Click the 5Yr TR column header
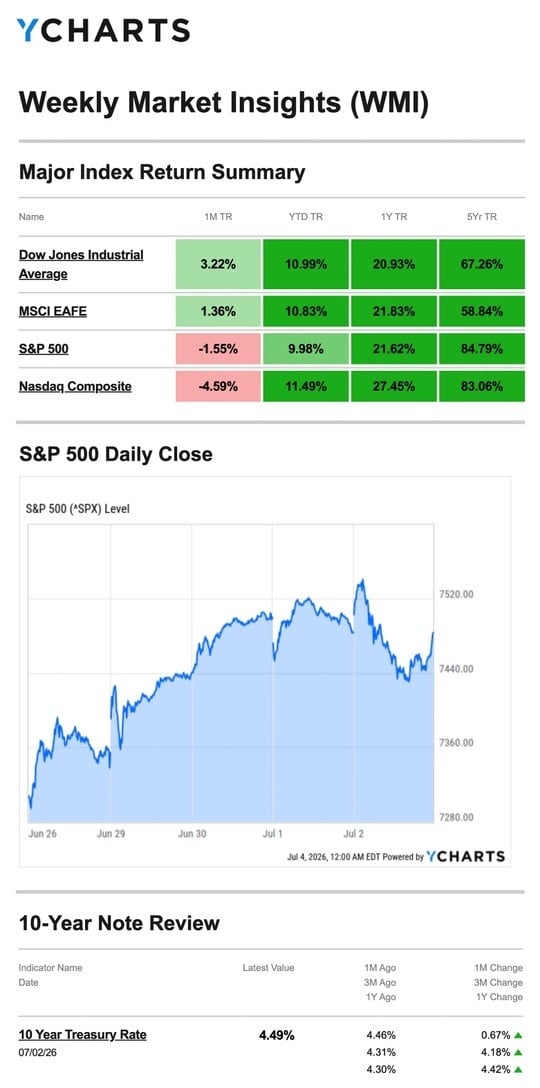Image resolution: width=540 pixels, height=1088 pixels. (x=481, y=217)
